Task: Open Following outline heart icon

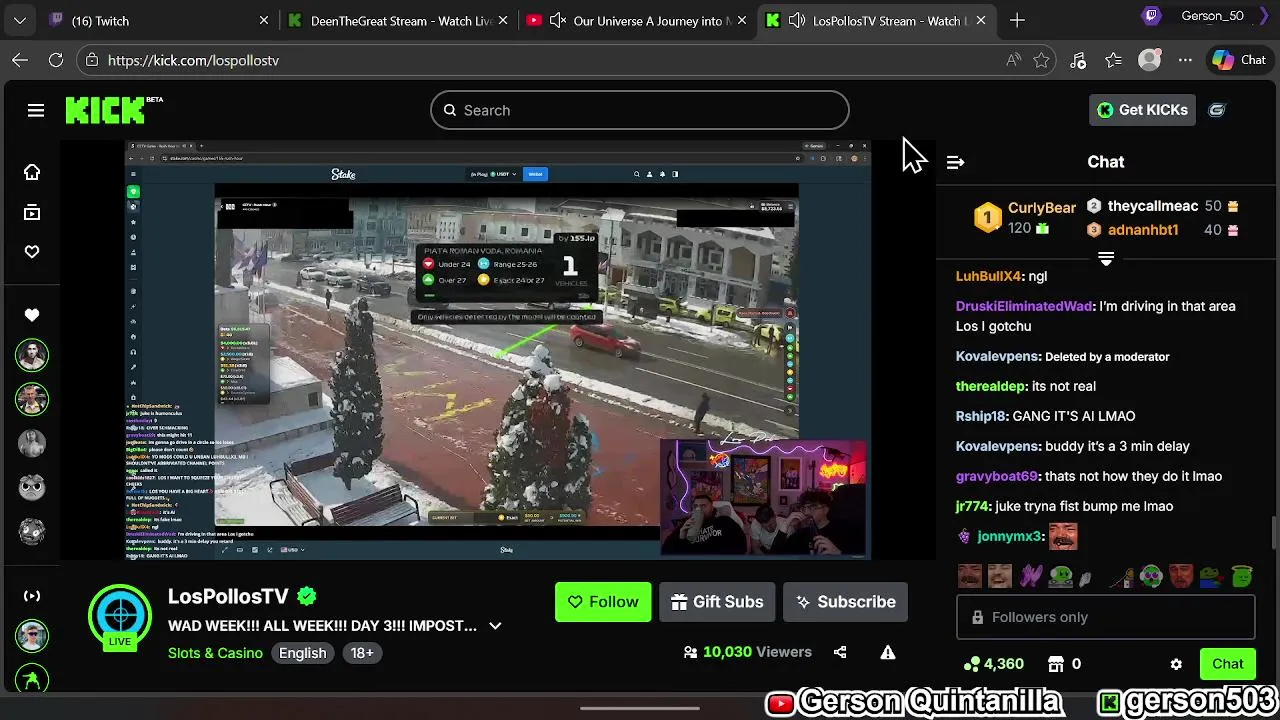Action: tap(32, 252)
